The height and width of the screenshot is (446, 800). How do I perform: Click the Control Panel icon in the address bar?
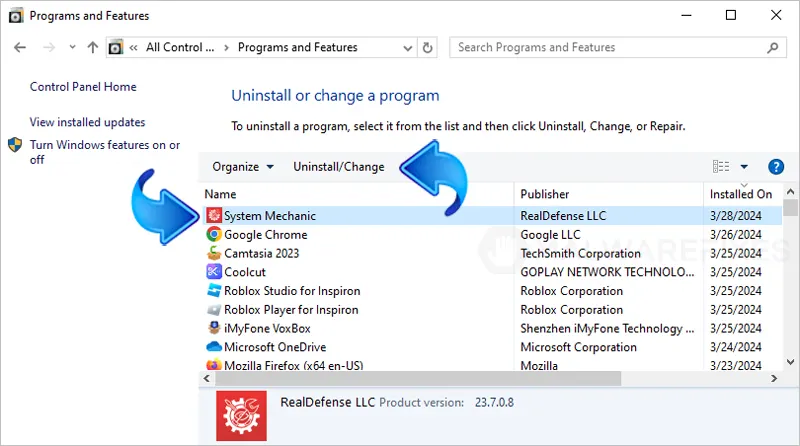[116, 47]
